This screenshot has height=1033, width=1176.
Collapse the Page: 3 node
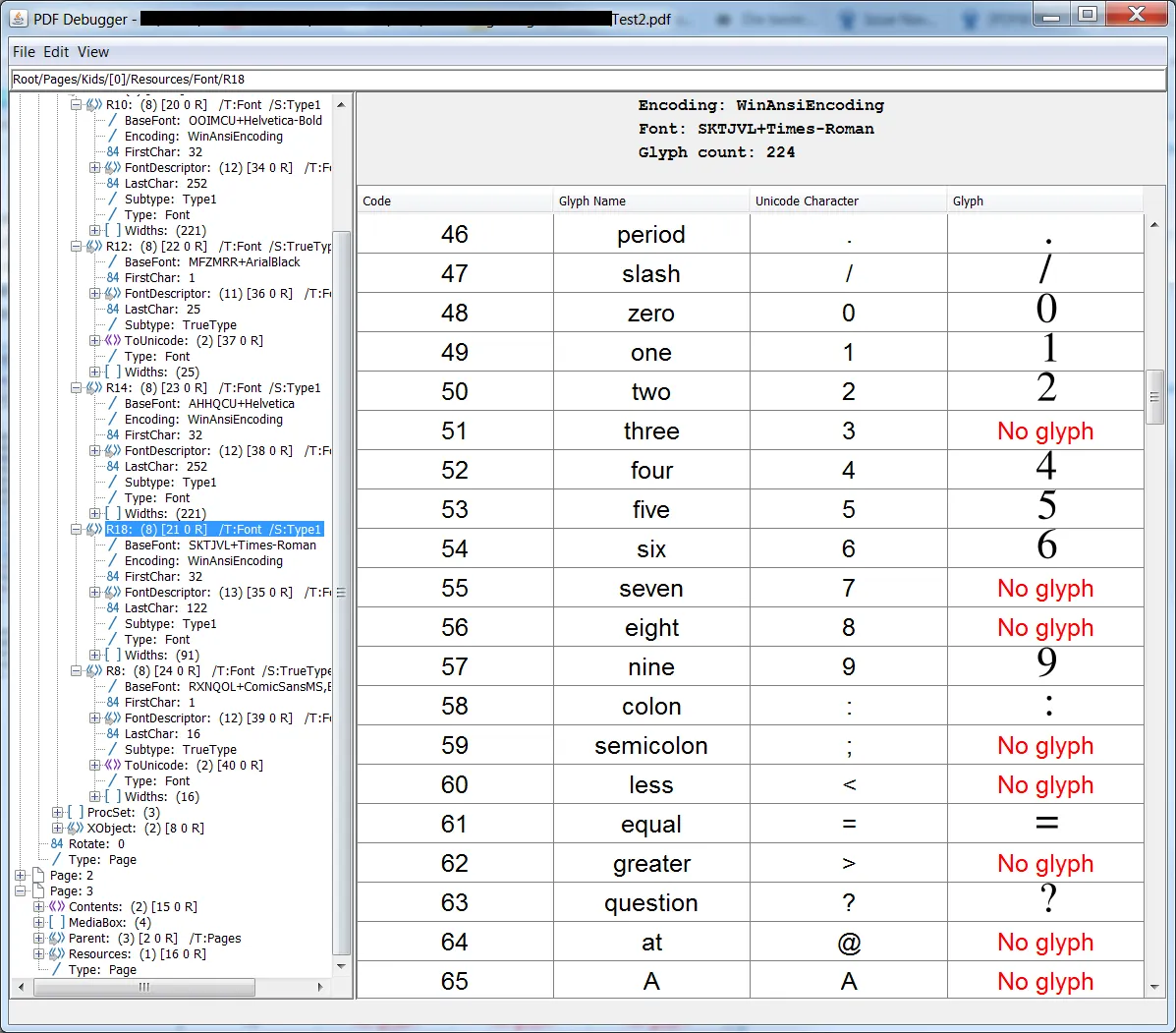(x=21, y=891)
